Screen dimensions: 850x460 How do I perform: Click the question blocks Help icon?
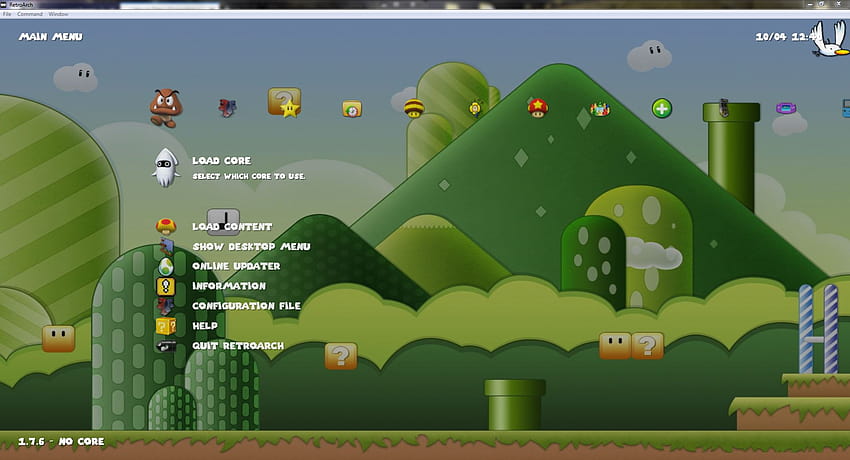(x=166, y=326)
